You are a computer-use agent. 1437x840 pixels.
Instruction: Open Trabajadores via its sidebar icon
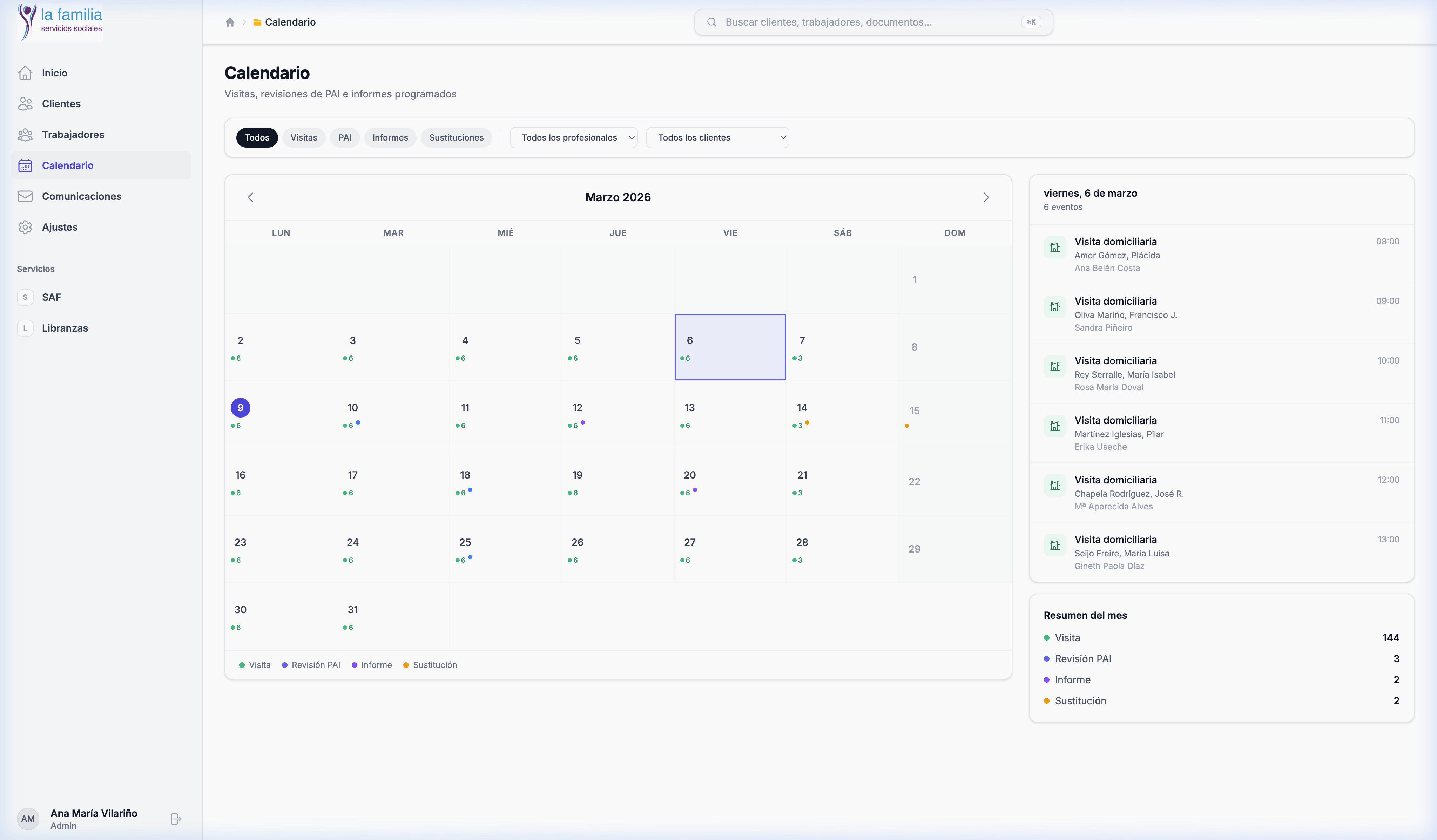(x=25, y=135)
